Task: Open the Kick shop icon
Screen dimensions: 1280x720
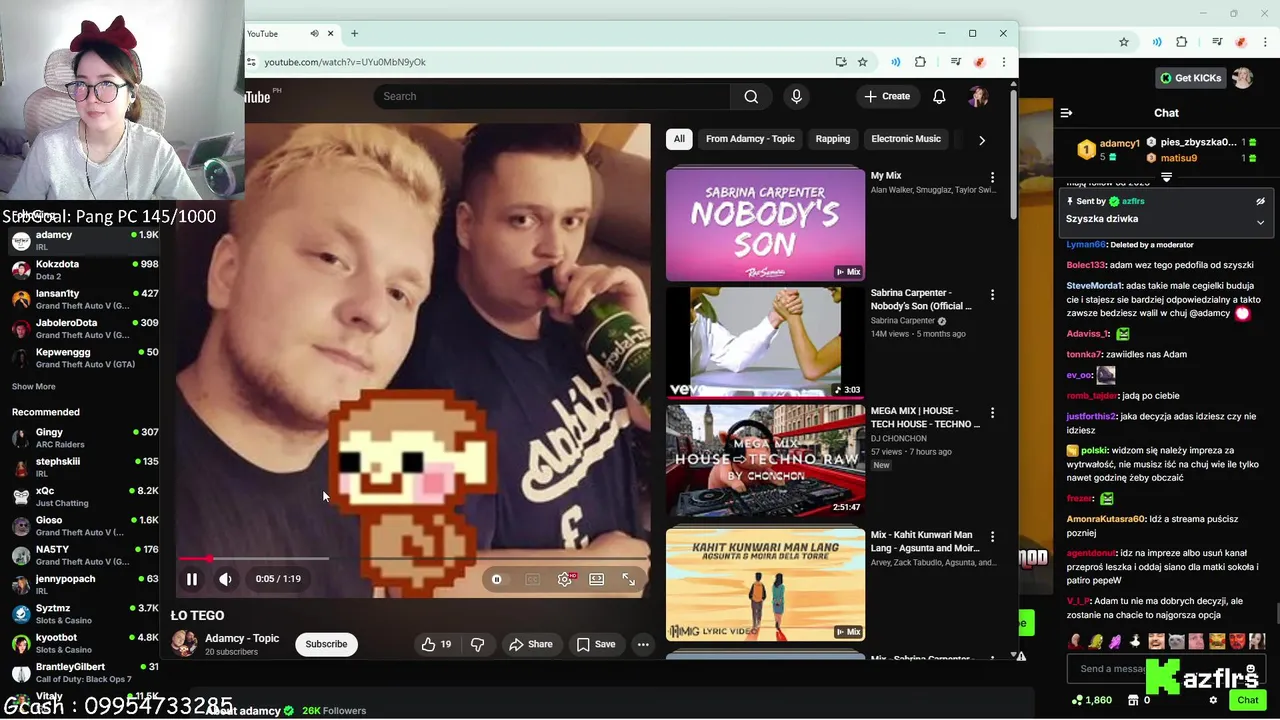Action: pos(1133,700)
